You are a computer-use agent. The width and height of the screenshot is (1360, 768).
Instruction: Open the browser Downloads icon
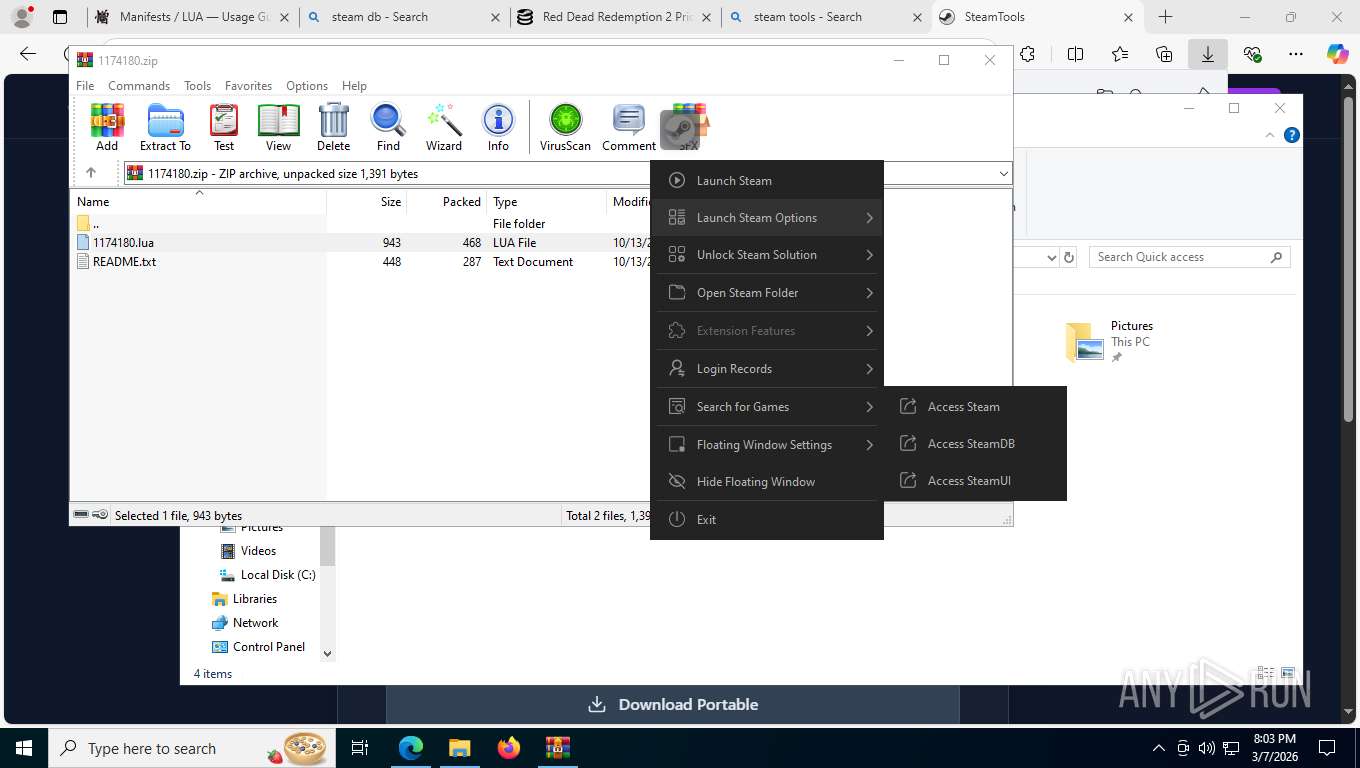[1208, 54]
